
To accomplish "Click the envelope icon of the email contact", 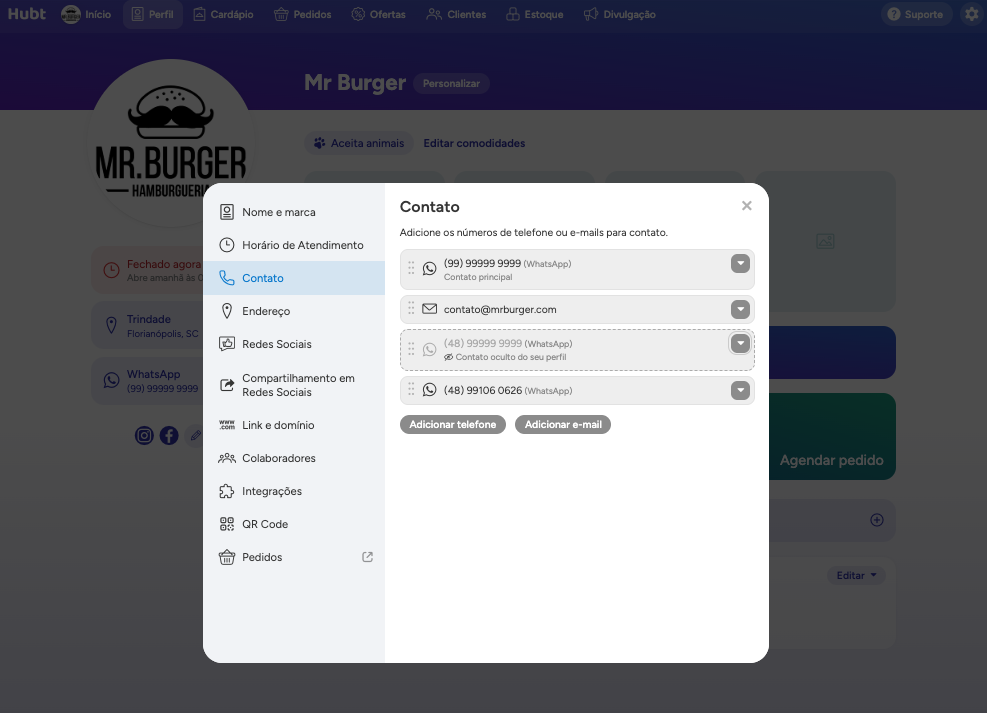I will click(429, 309).
